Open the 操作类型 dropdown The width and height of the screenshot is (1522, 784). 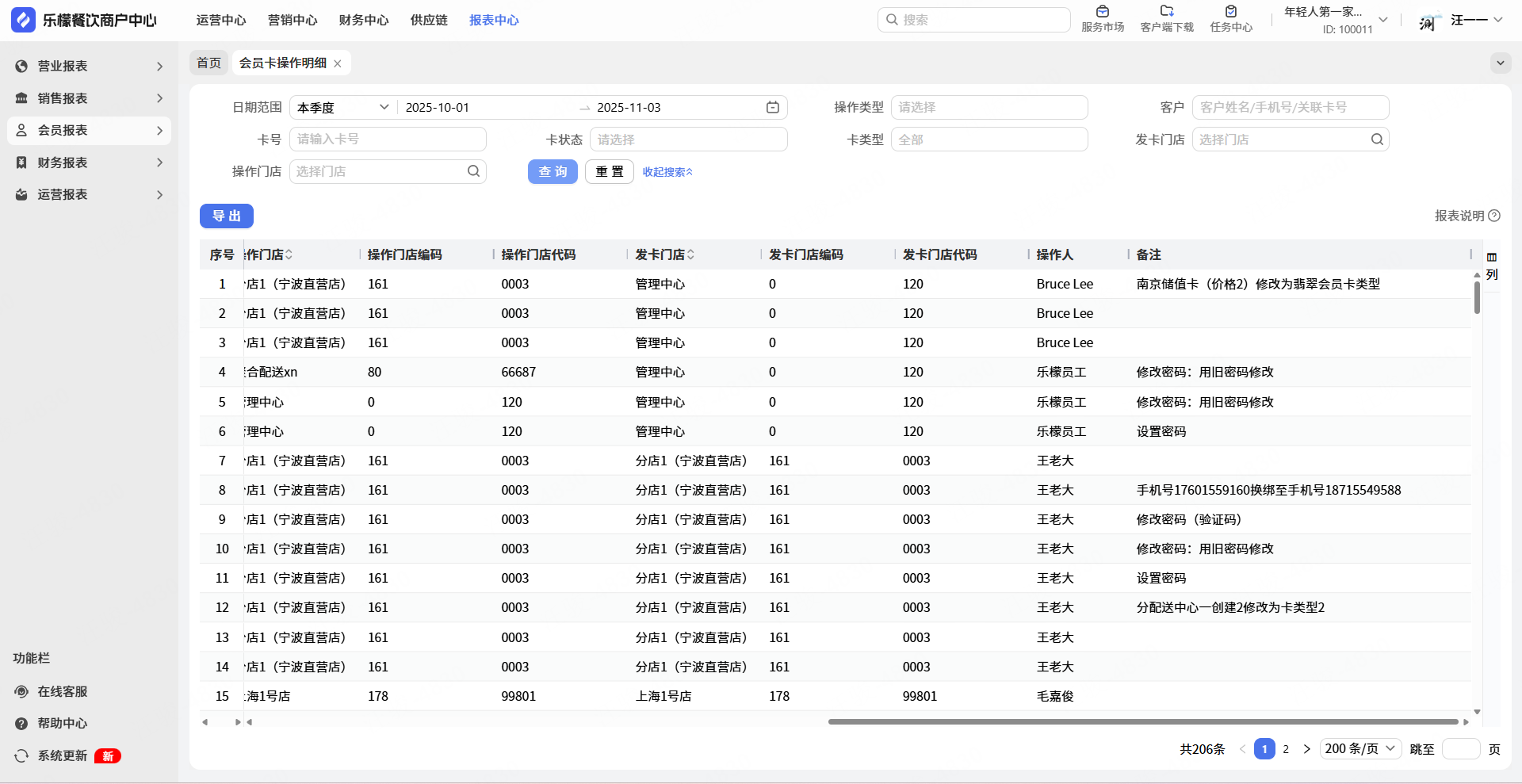989,108
